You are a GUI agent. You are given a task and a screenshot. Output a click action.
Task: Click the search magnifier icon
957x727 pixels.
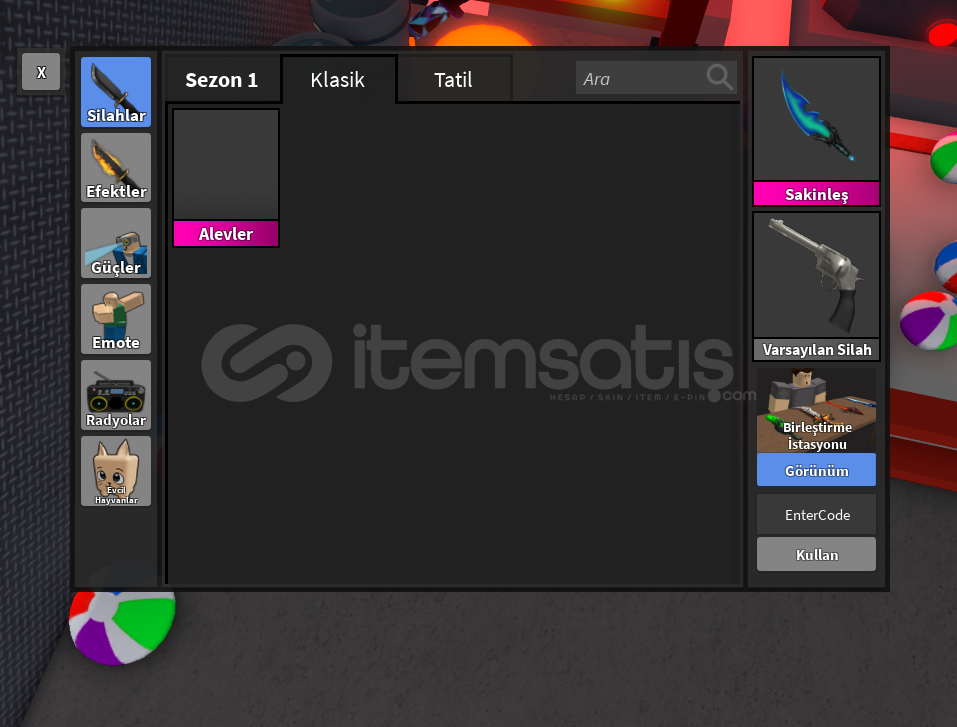tap(720, 78)
